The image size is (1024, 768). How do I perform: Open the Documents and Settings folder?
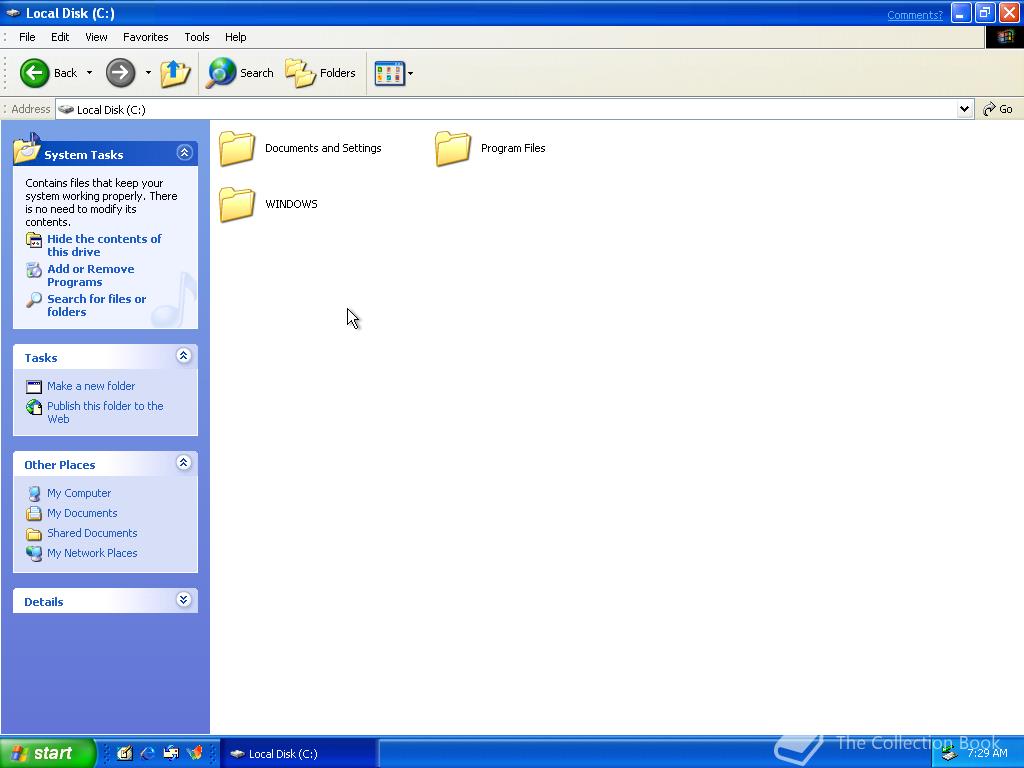click(x=300, y=148)
